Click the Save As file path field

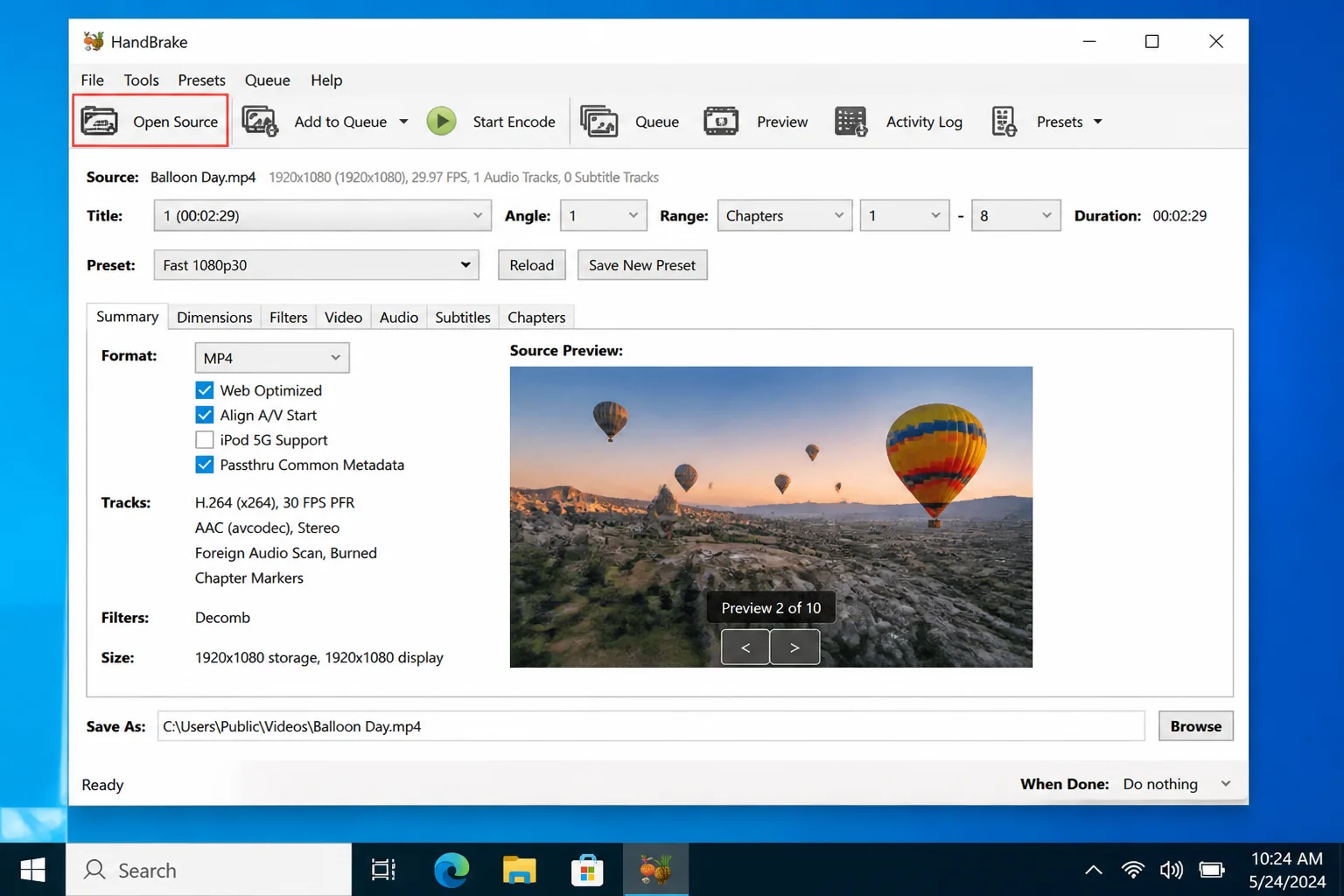click(x=650, y=726)
